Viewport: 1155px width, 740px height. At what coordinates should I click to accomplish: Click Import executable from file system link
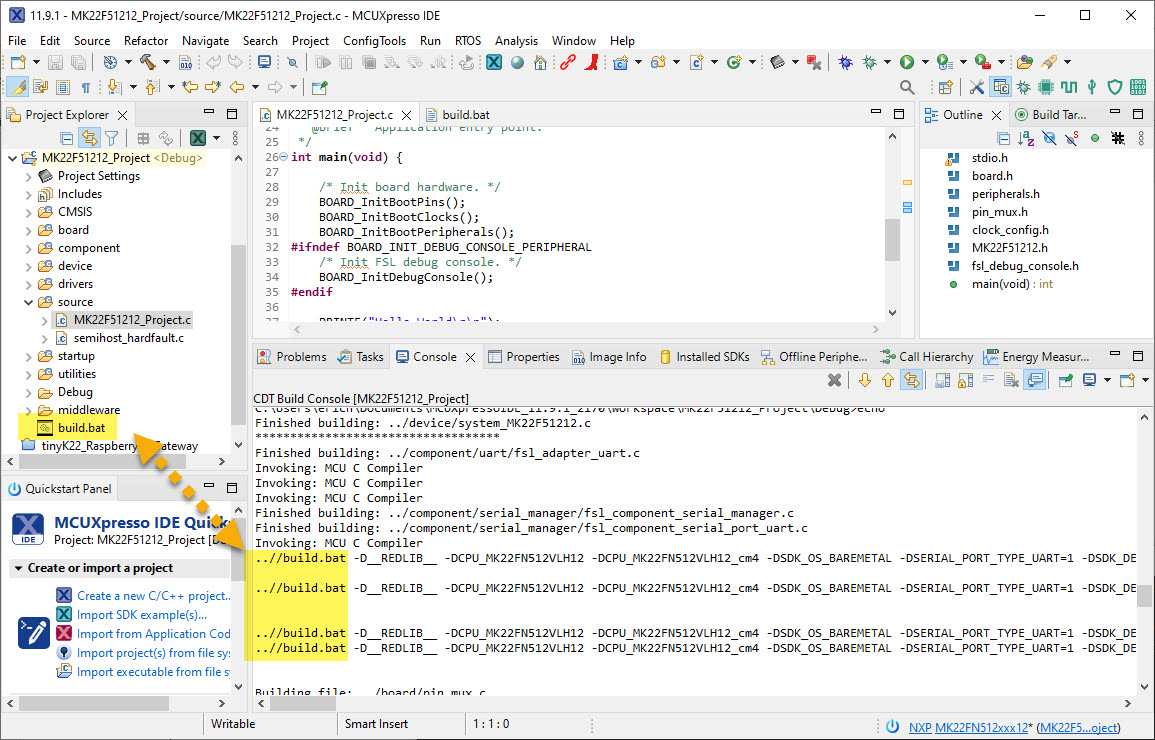(153, 672)
